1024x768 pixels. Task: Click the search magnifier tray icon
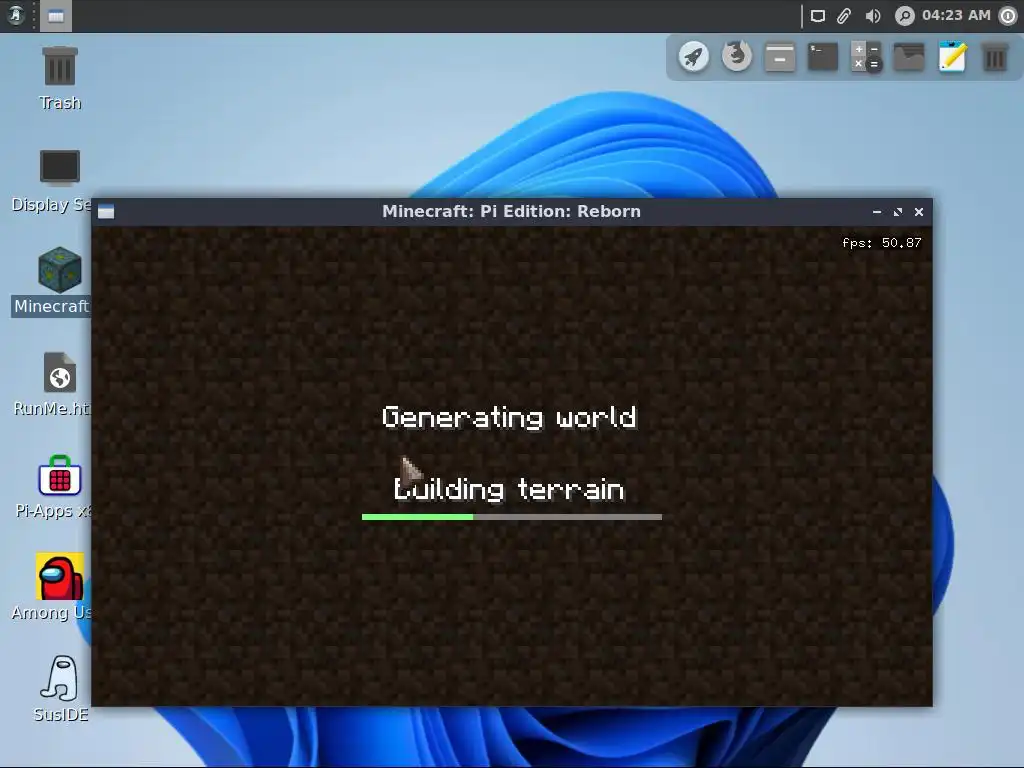coord(904,16)
